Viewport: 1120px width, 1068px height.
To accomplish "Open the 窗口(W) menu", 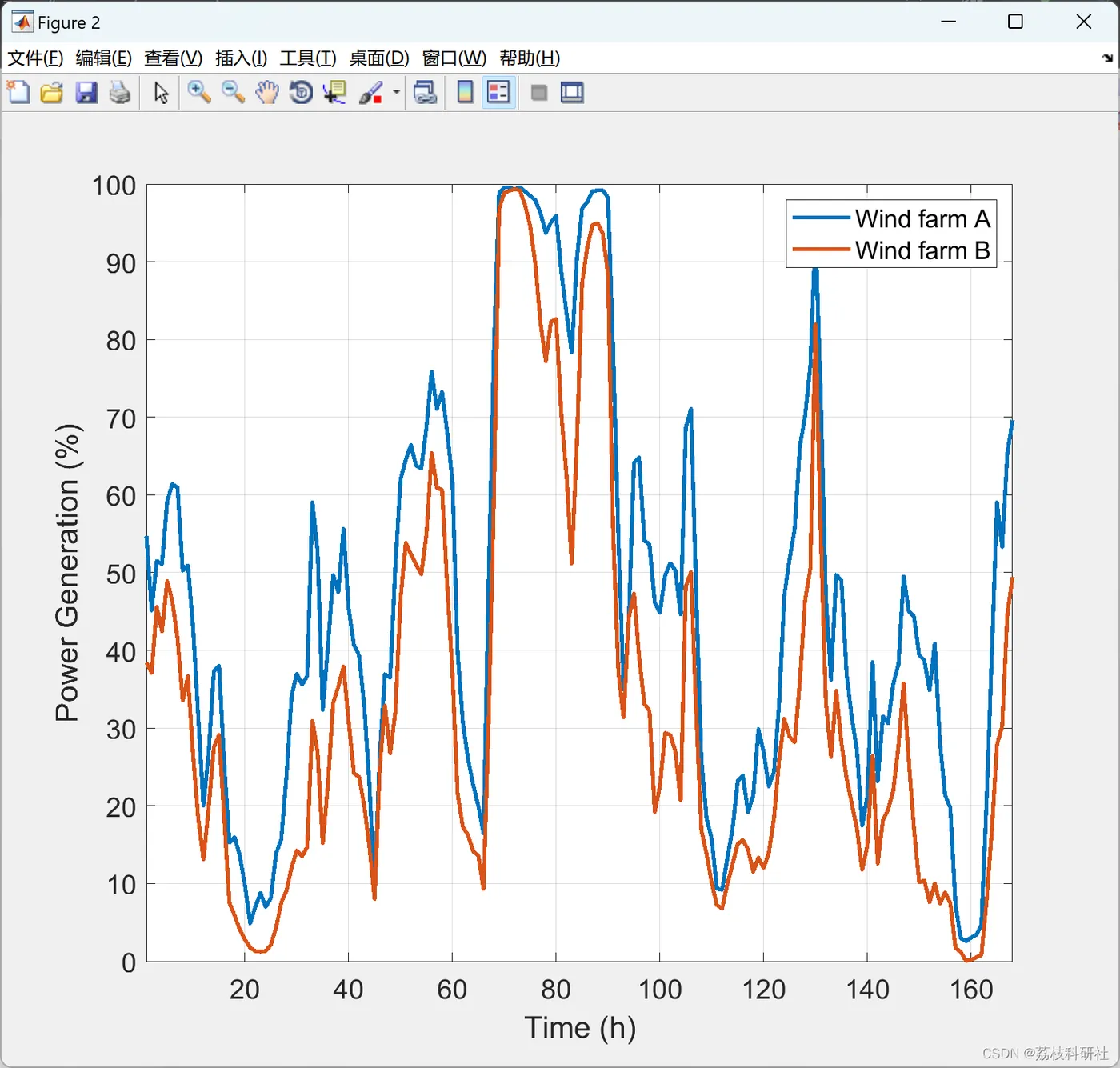I will [x=454, y=58].
